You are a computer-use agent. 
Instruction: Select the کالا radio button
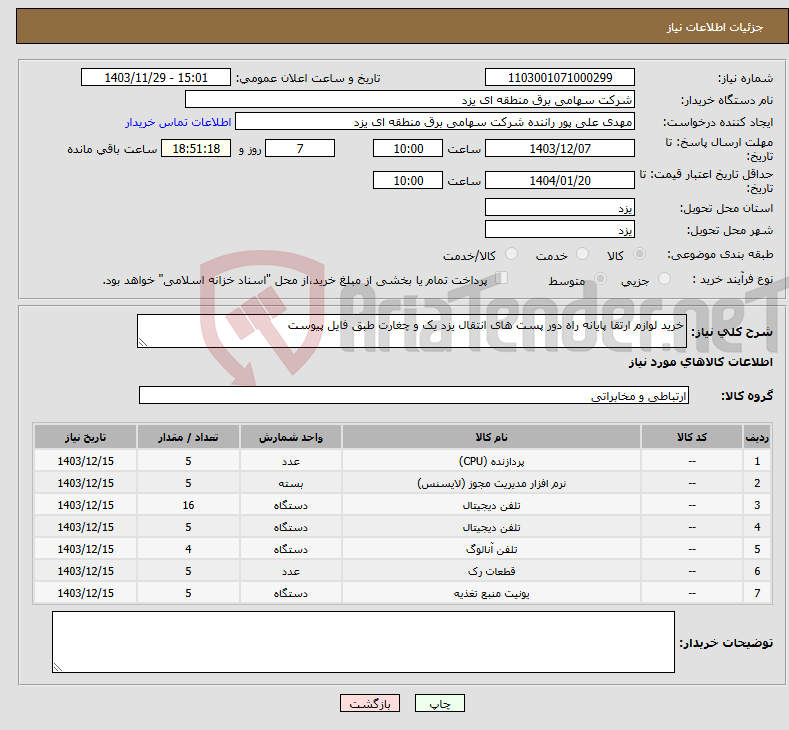point(639,254)
